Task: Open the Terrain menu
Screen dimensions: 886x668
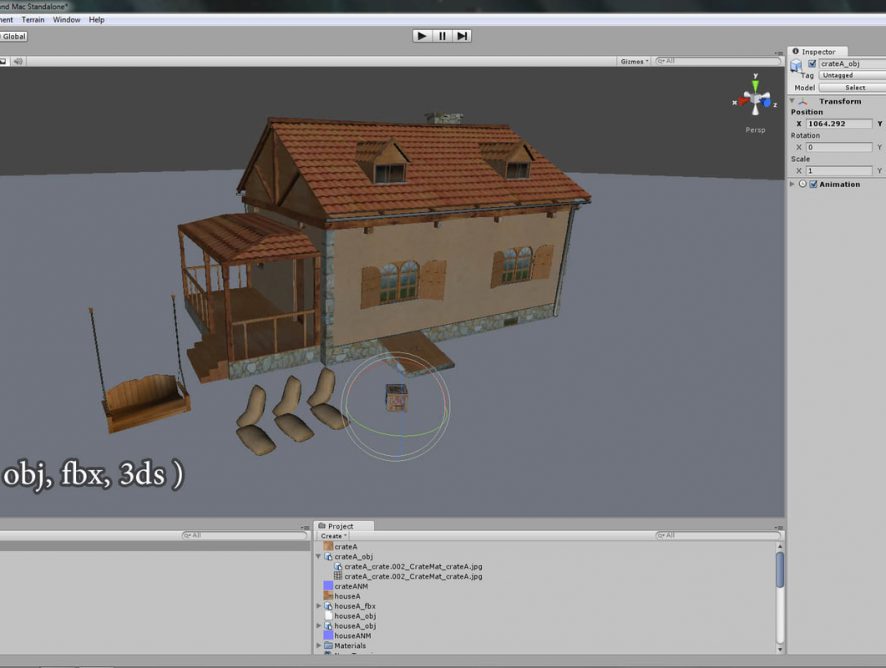Action: (x=33, y=19)
